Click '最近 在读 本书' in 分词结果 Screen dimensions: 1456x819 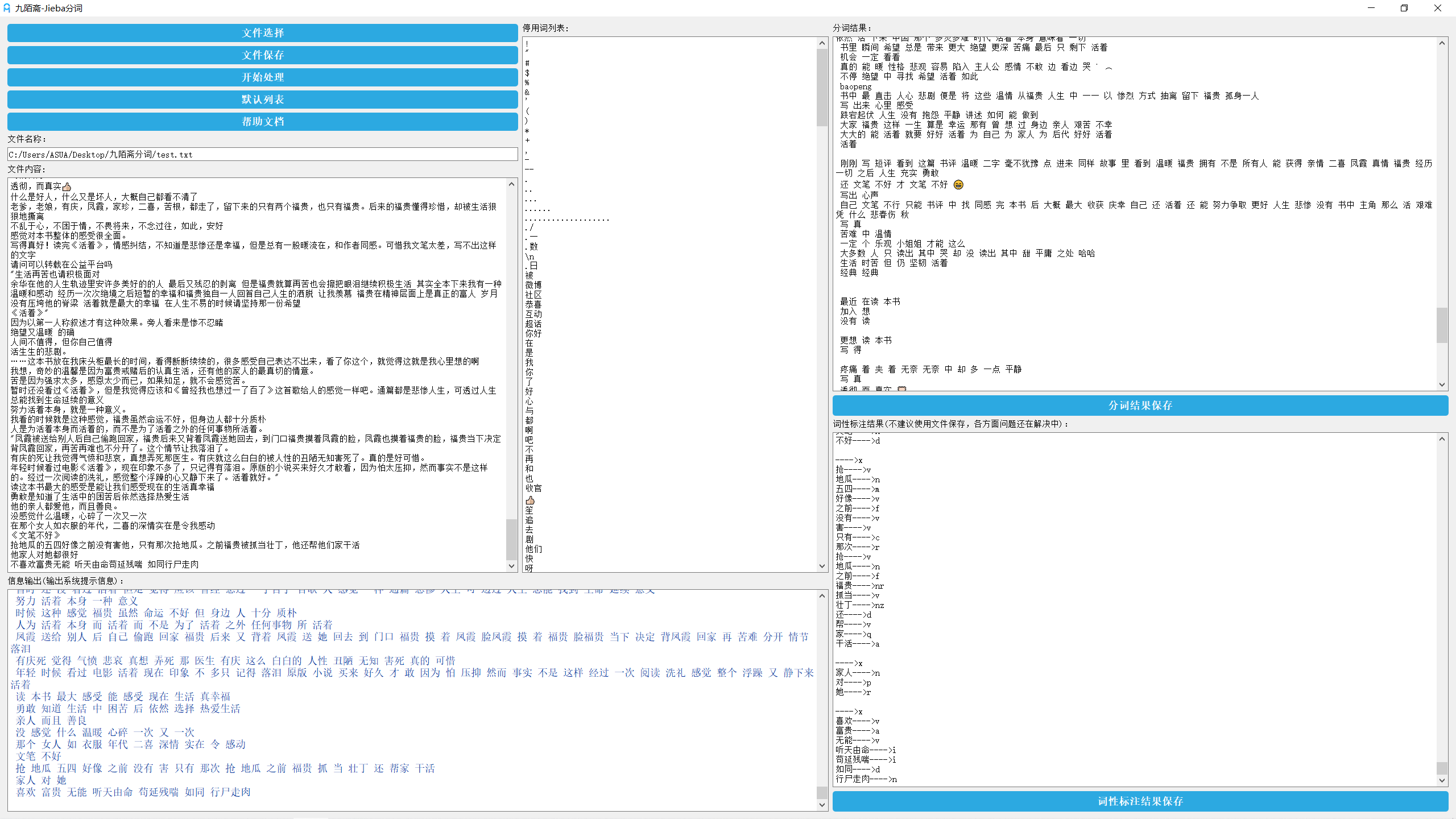870,302
